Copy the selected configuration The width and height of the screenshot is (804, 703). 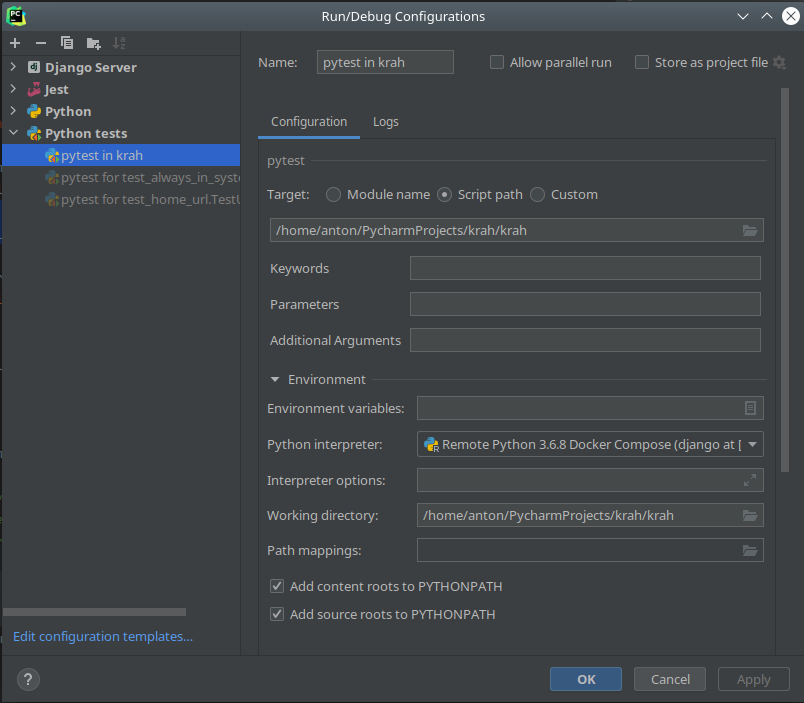(67, 43)
